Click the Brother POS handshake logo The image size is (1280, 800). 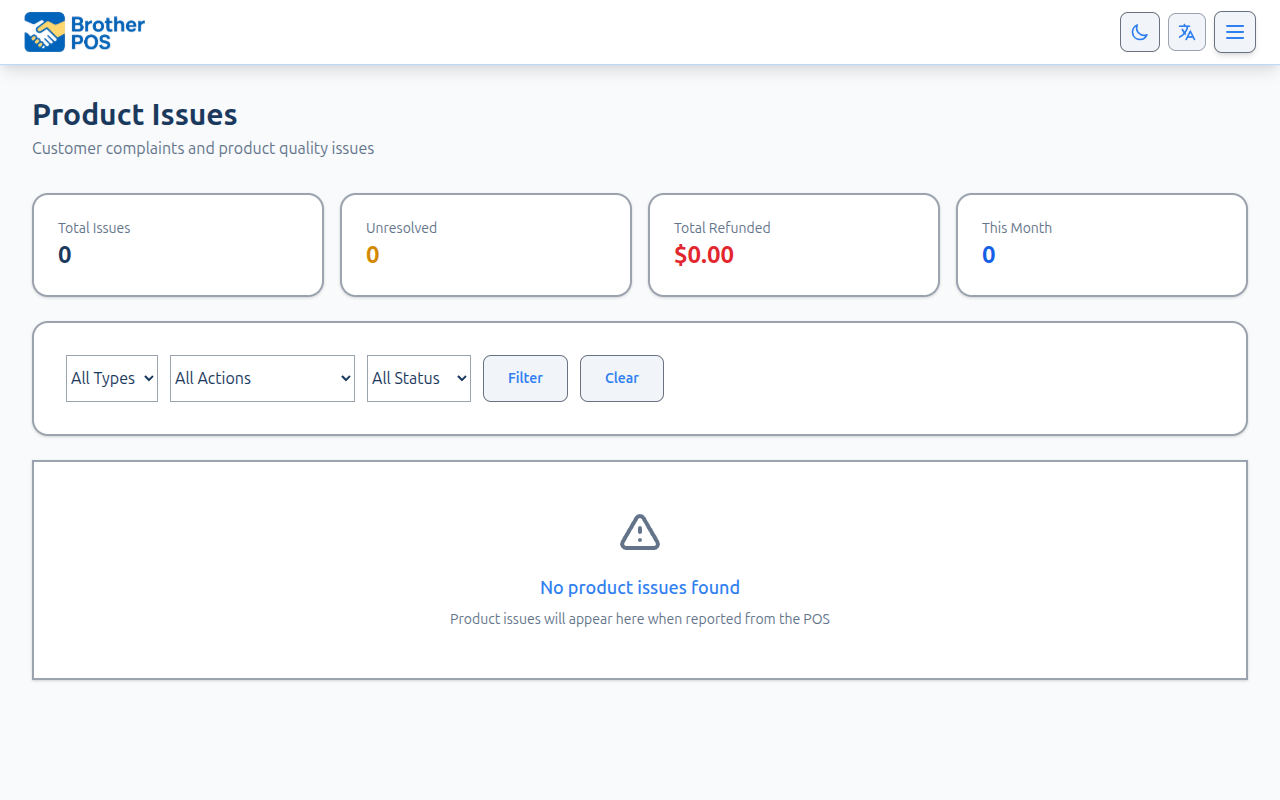tap(45, 33)
